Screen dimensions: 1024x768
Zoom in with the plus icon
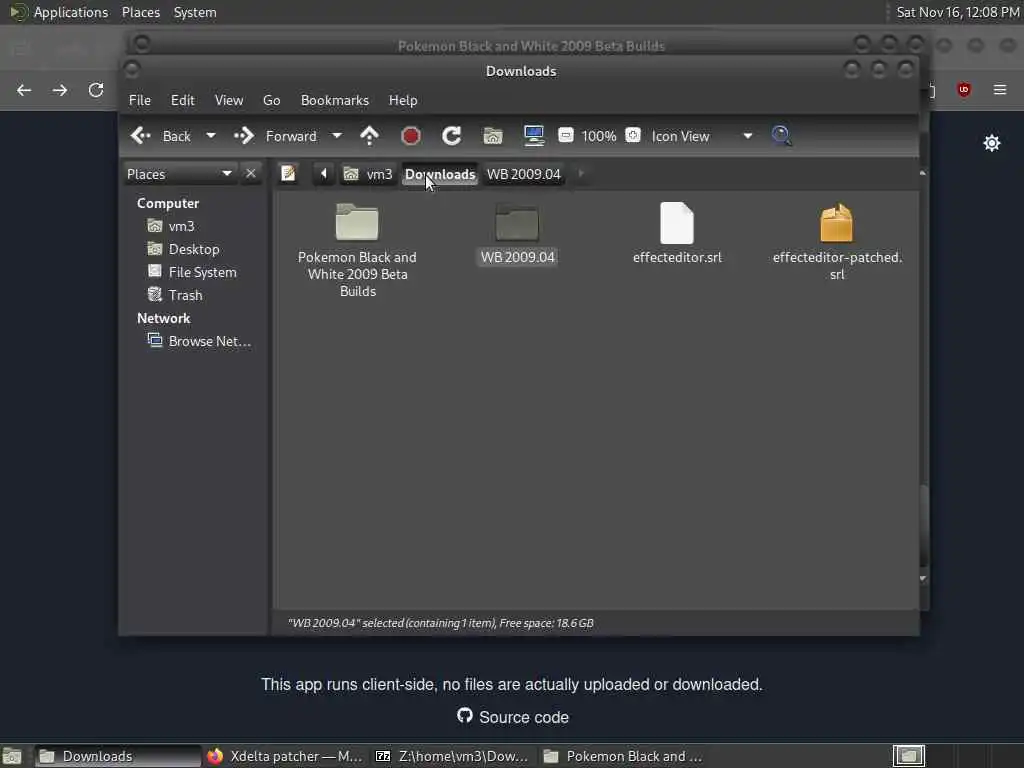632,135
